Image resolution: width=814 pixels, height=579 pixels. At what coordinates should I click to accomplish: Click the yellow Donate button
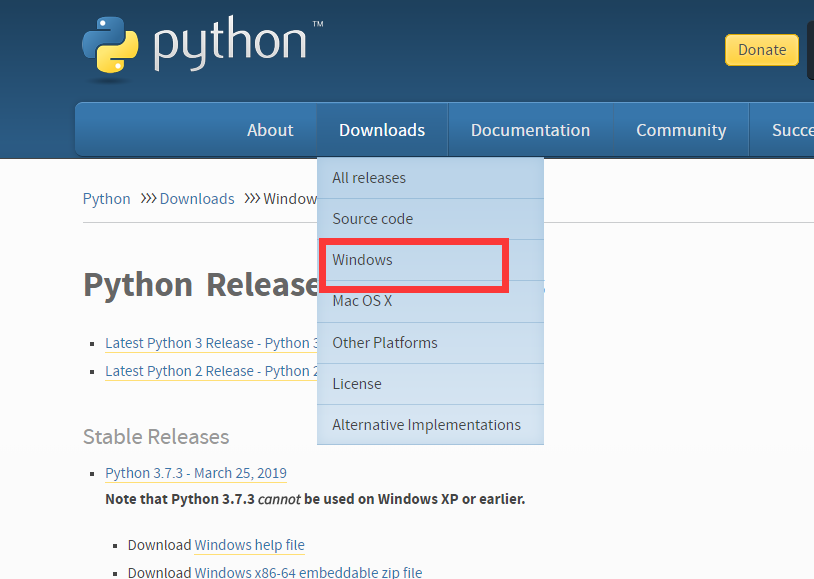click(x=762, y=50)
